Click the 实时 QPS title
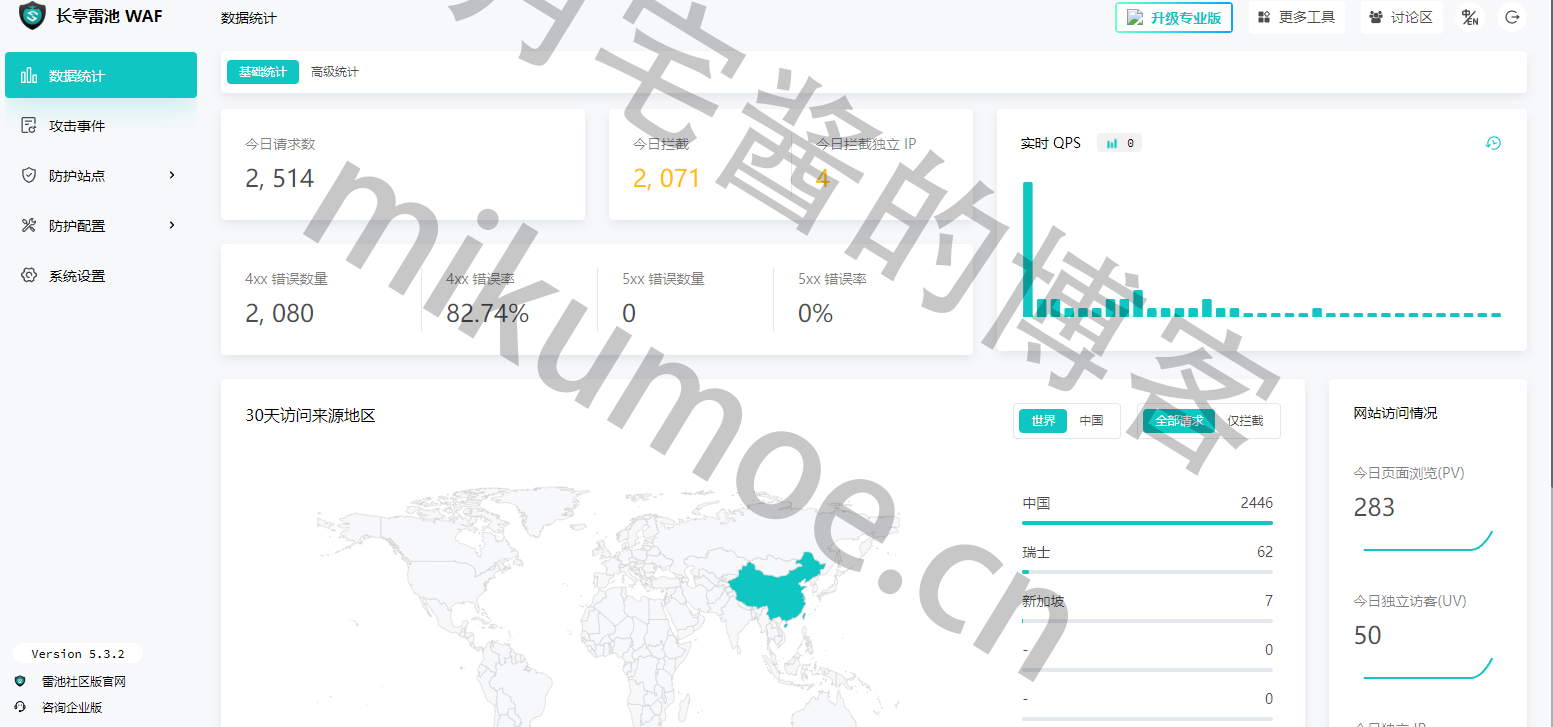The image size is (1553, 727). point(1051,143)
